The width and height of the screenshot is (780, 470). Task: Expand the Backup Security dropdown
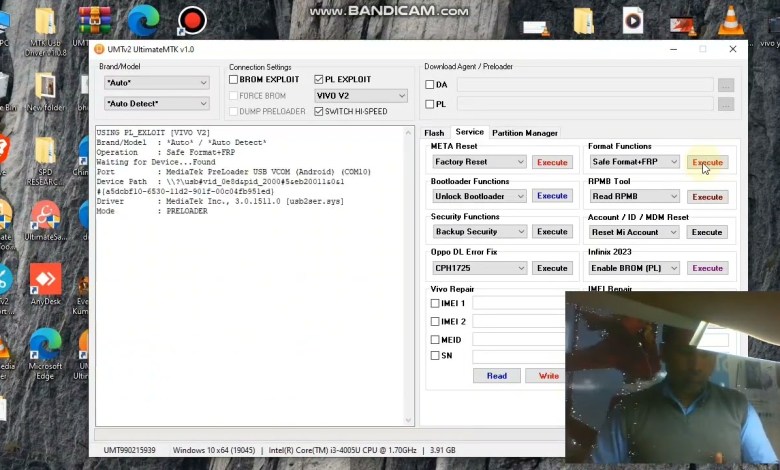click(479, 231)
